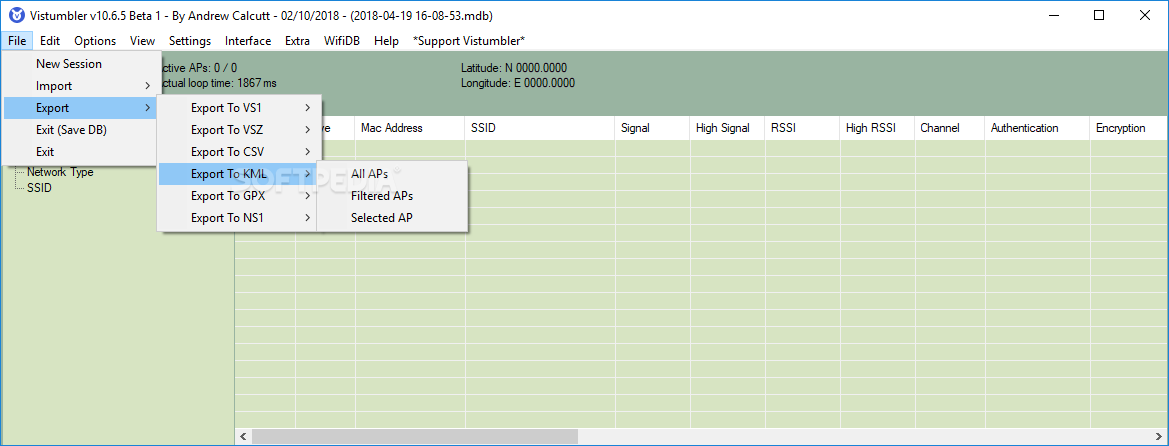Select Export To KML entry
The image size is (1169, 446).
(239, 174)
